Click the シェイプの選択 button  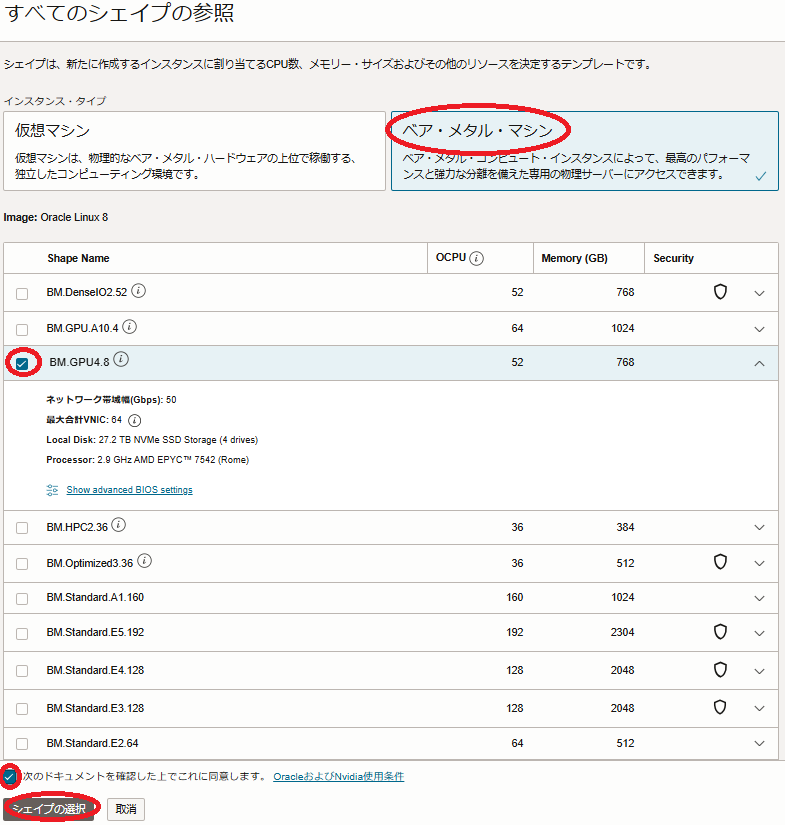50,808
